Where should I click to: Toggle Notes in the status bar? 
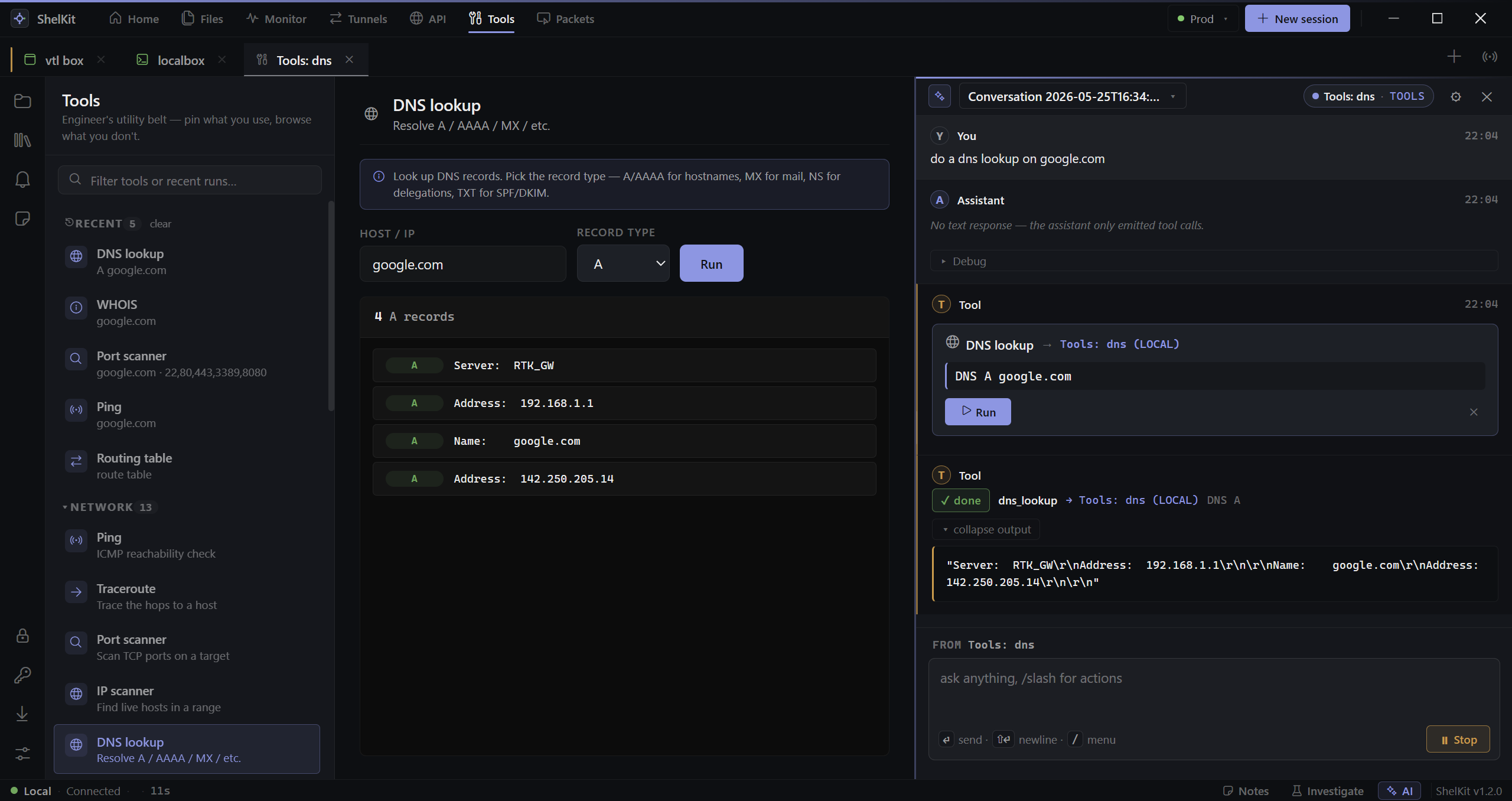point(1246,791)
